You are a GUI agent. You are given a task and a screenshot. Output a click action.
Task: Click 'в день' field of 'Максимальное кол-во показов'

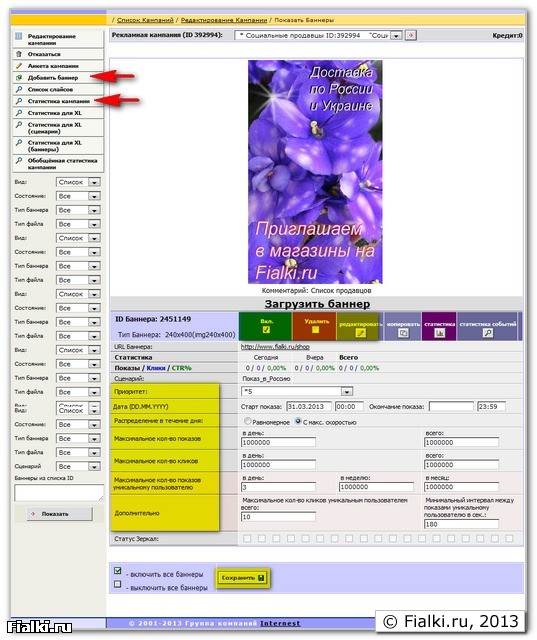[278, 442]
